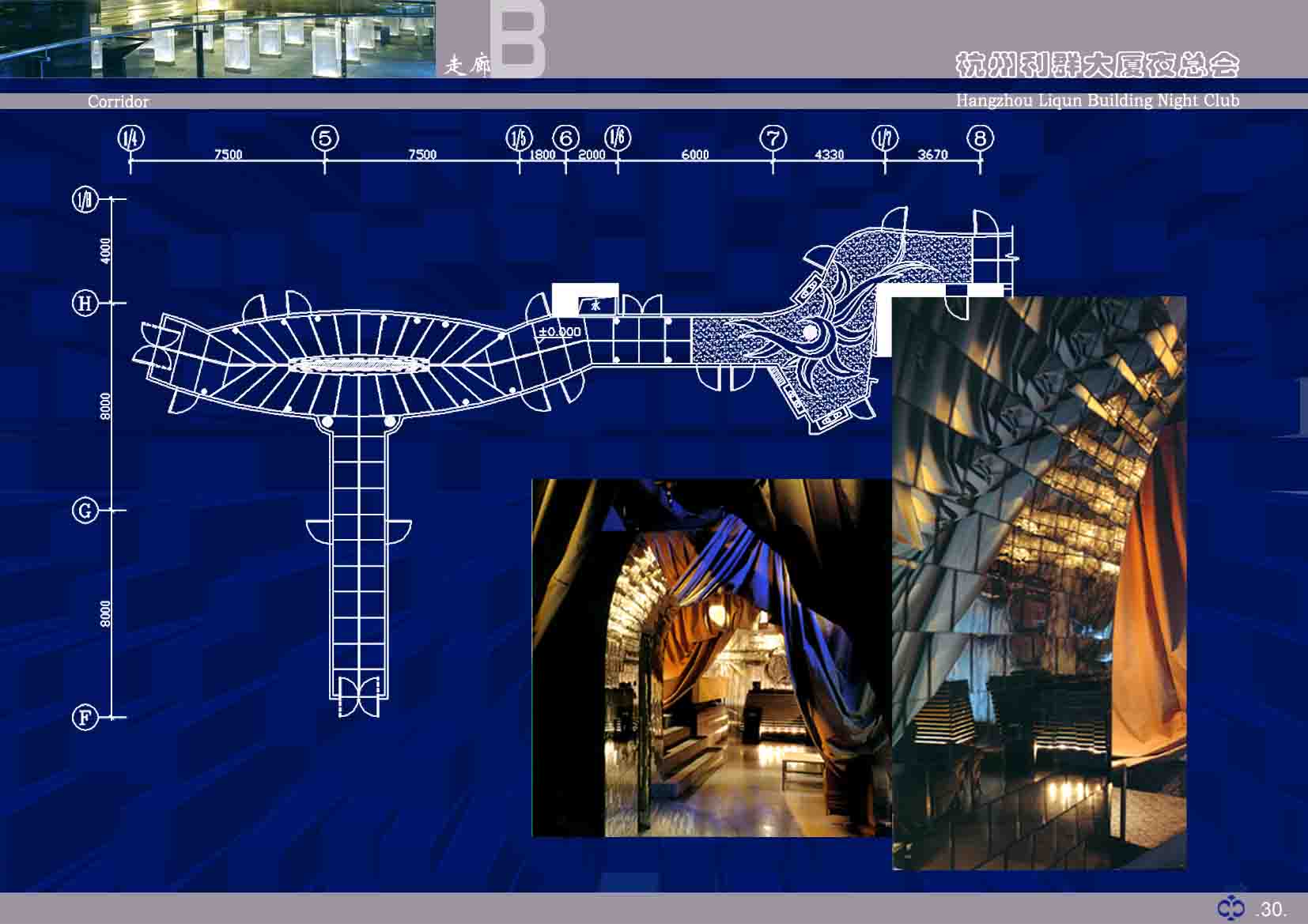Click the large letter B in header
The height and width of the screenshot is (924, 1308).
(518, 38)
